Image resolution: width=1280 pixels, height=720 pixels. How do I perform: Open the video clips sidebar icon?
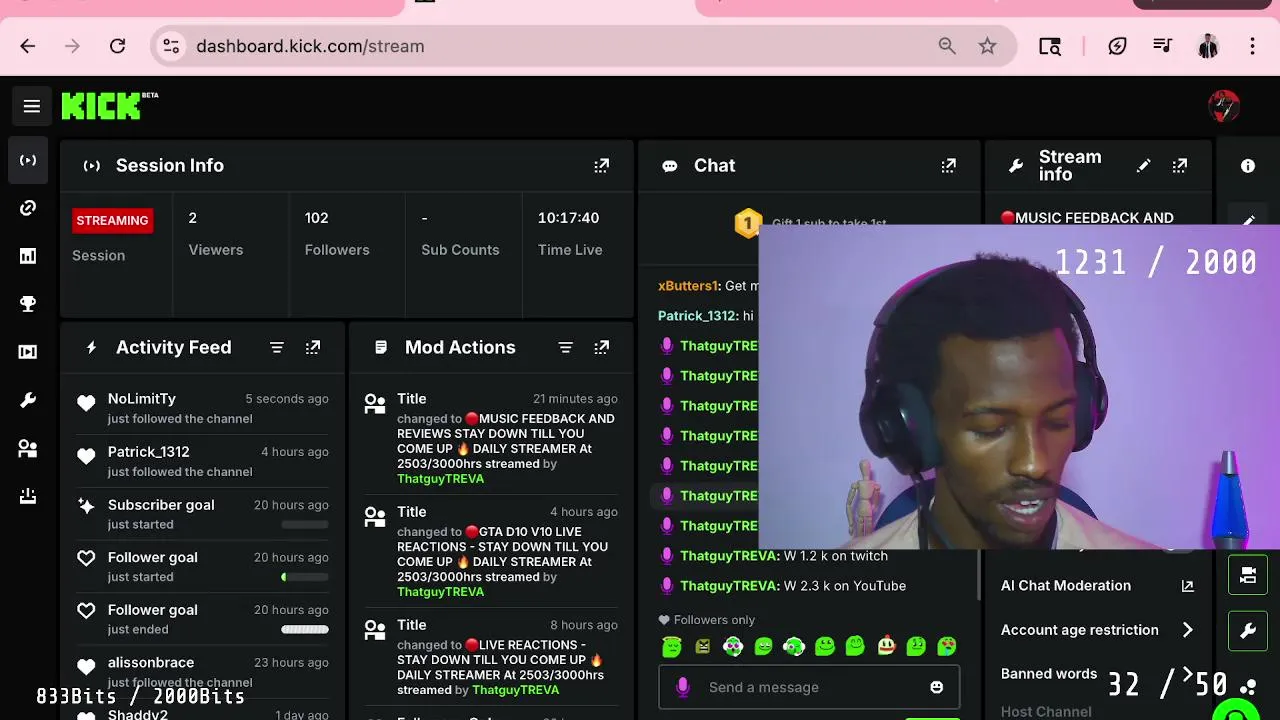point(28,352)
